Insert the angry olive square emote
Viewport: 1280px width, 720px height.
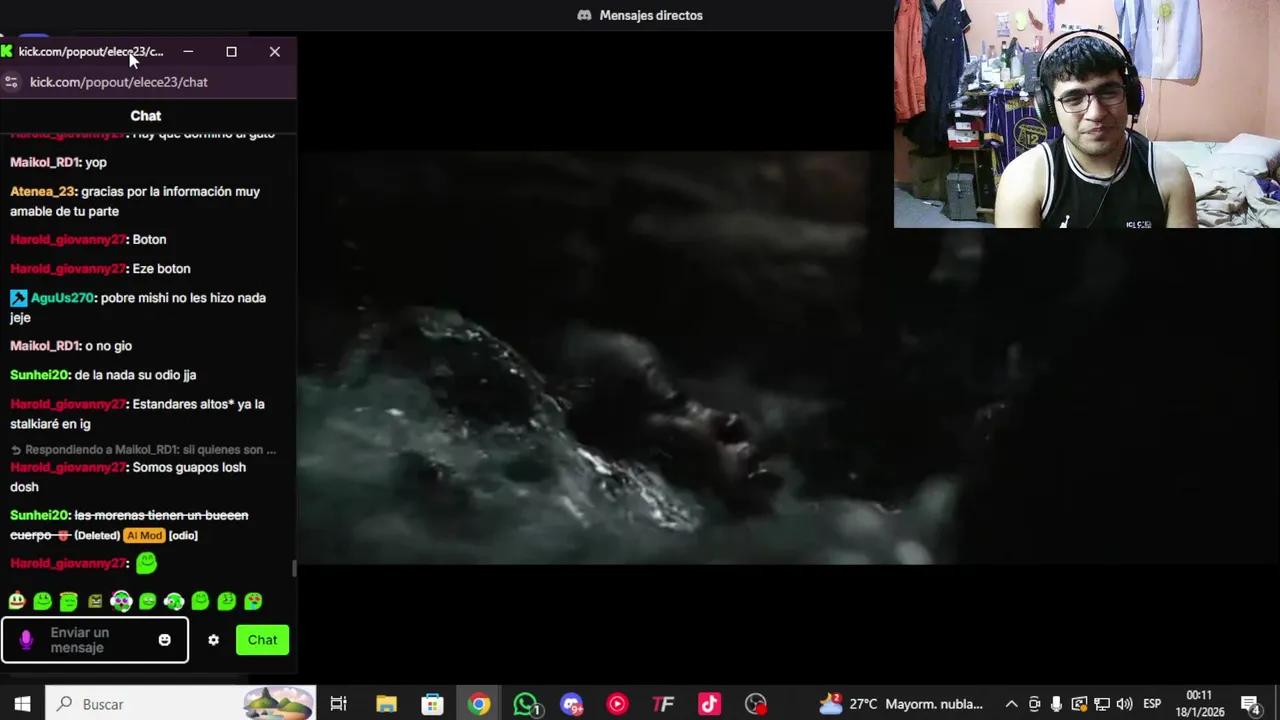[x=95, y=601]
